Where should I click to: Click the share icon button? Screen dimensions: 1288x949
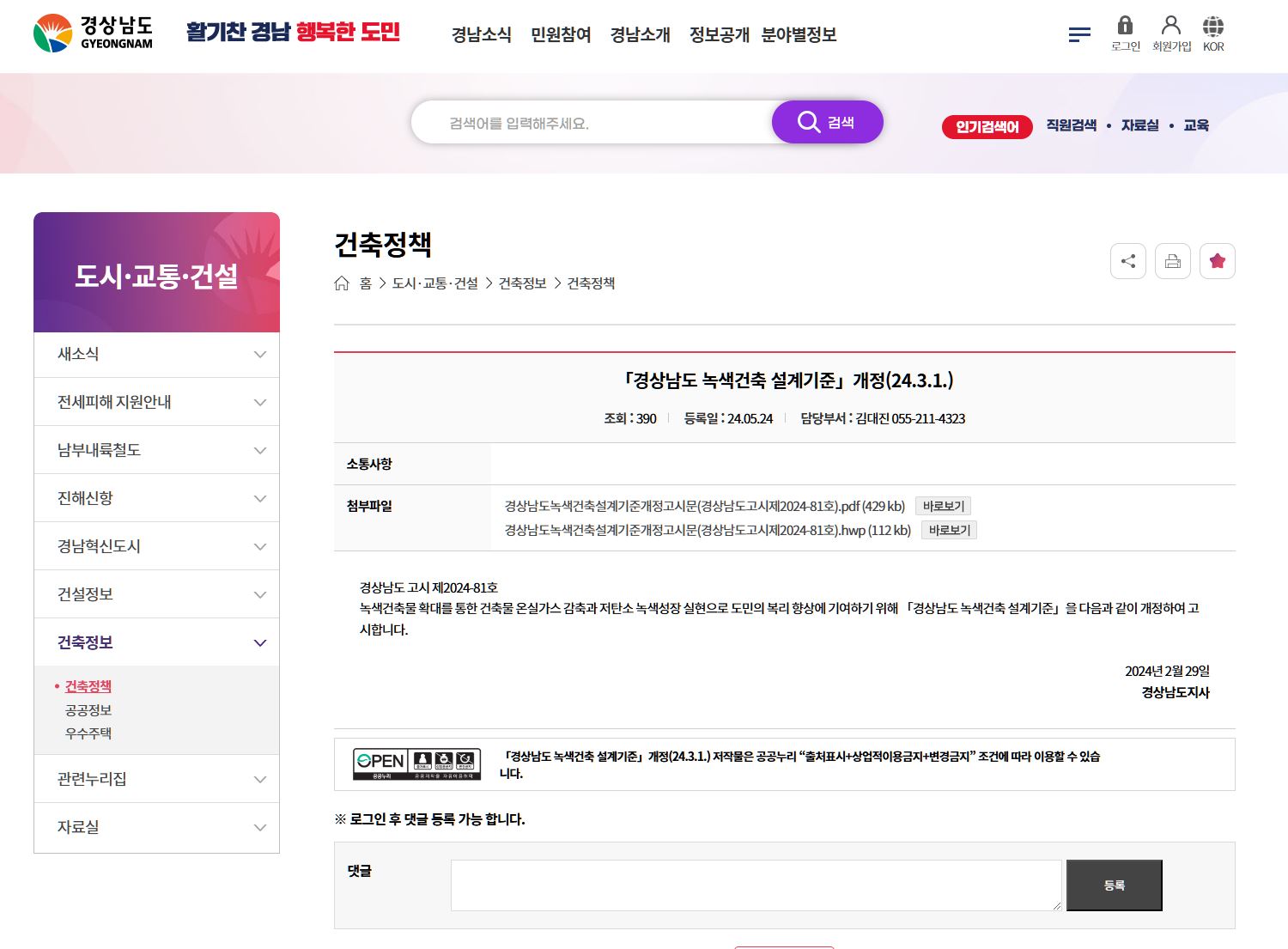pos(1128,261)
